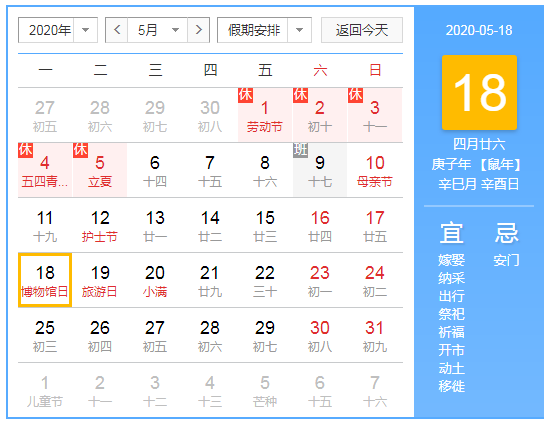Open the 5月 month dropdown

point(158,30)
